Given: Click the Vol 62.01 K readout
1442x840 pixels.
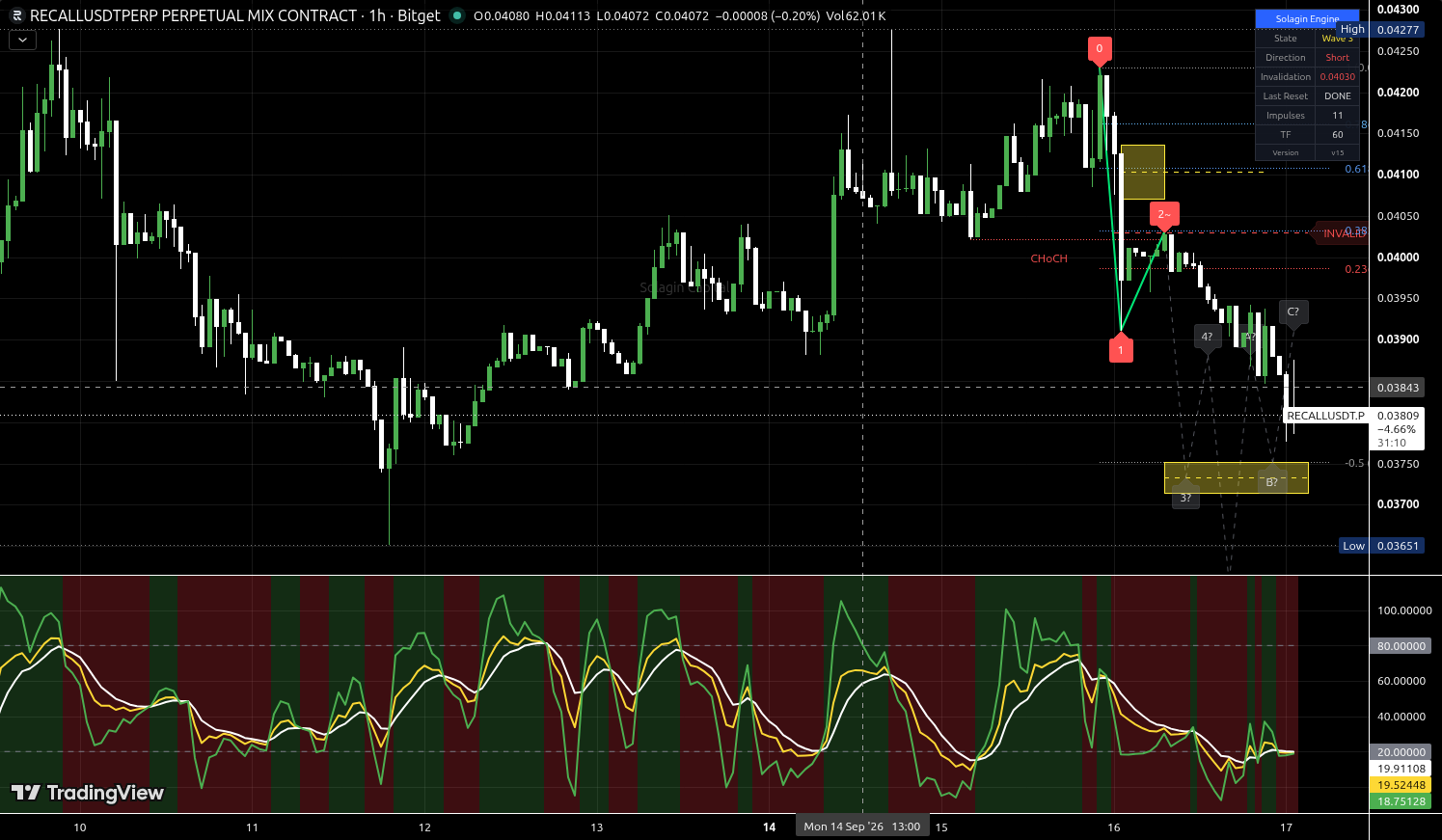Looking at the screenshot, I should 856,16.
